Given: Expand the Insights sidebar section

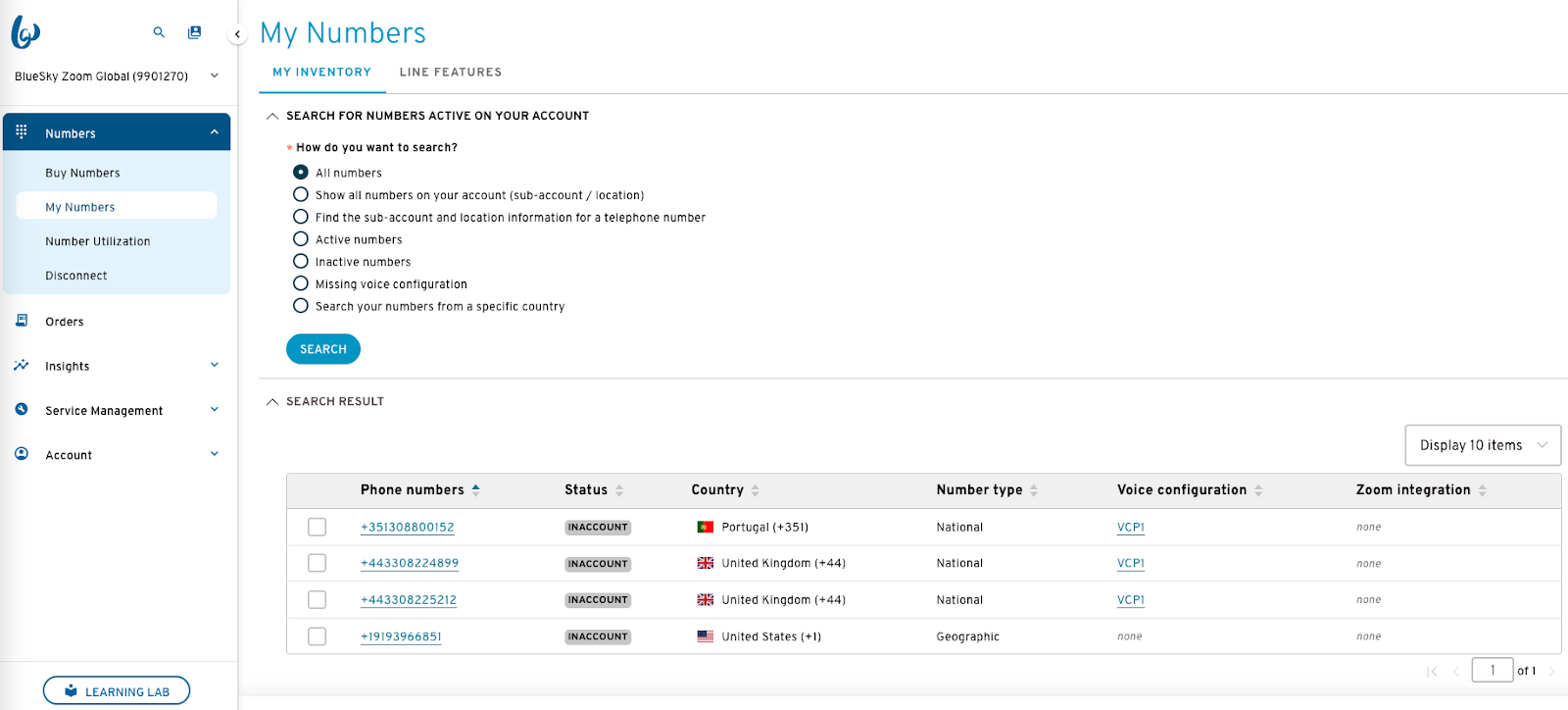Looking at the screenshot, I should (214, 365).
